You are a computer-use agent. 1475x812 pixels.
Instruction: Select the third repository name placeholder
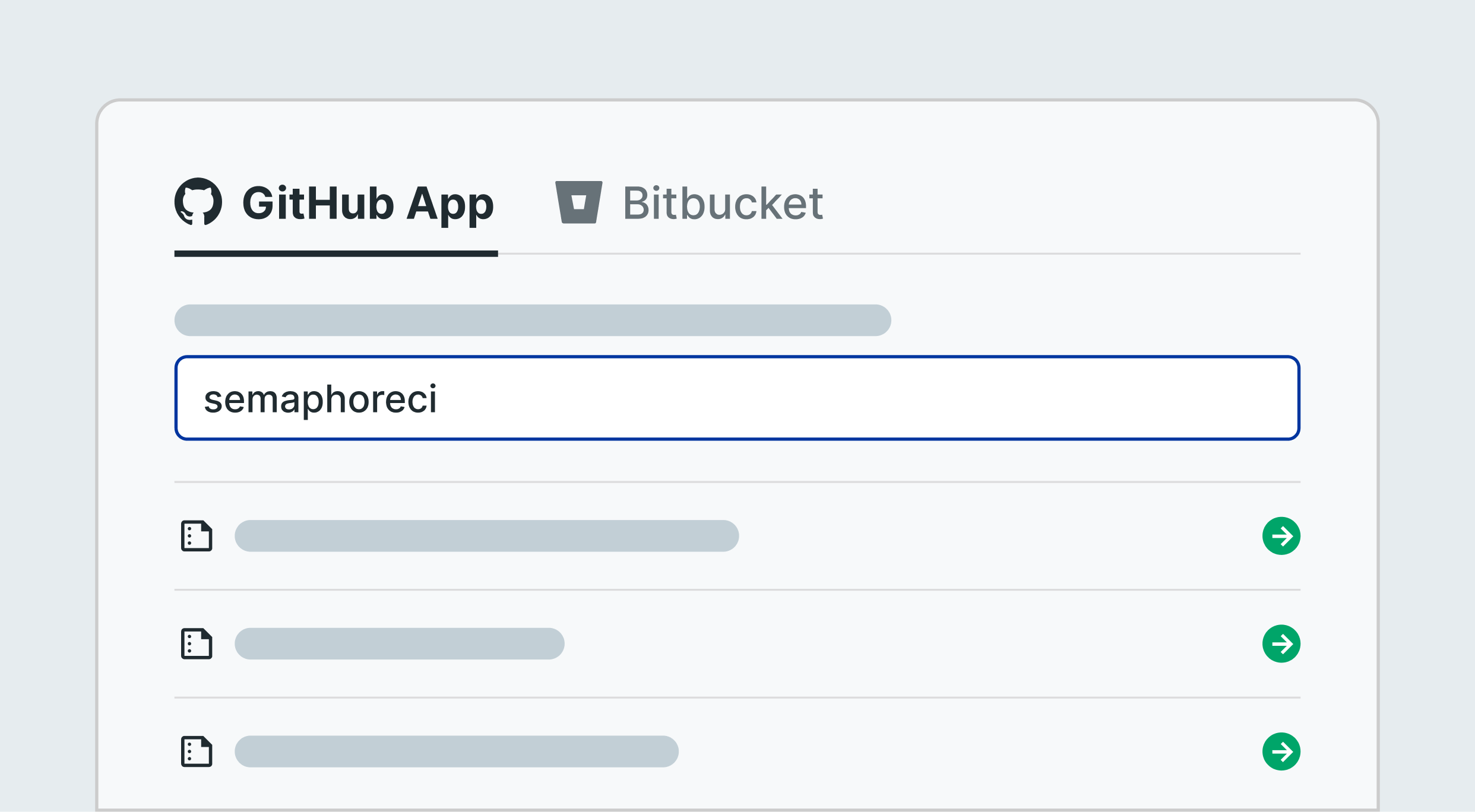click(x=457, y=752)
